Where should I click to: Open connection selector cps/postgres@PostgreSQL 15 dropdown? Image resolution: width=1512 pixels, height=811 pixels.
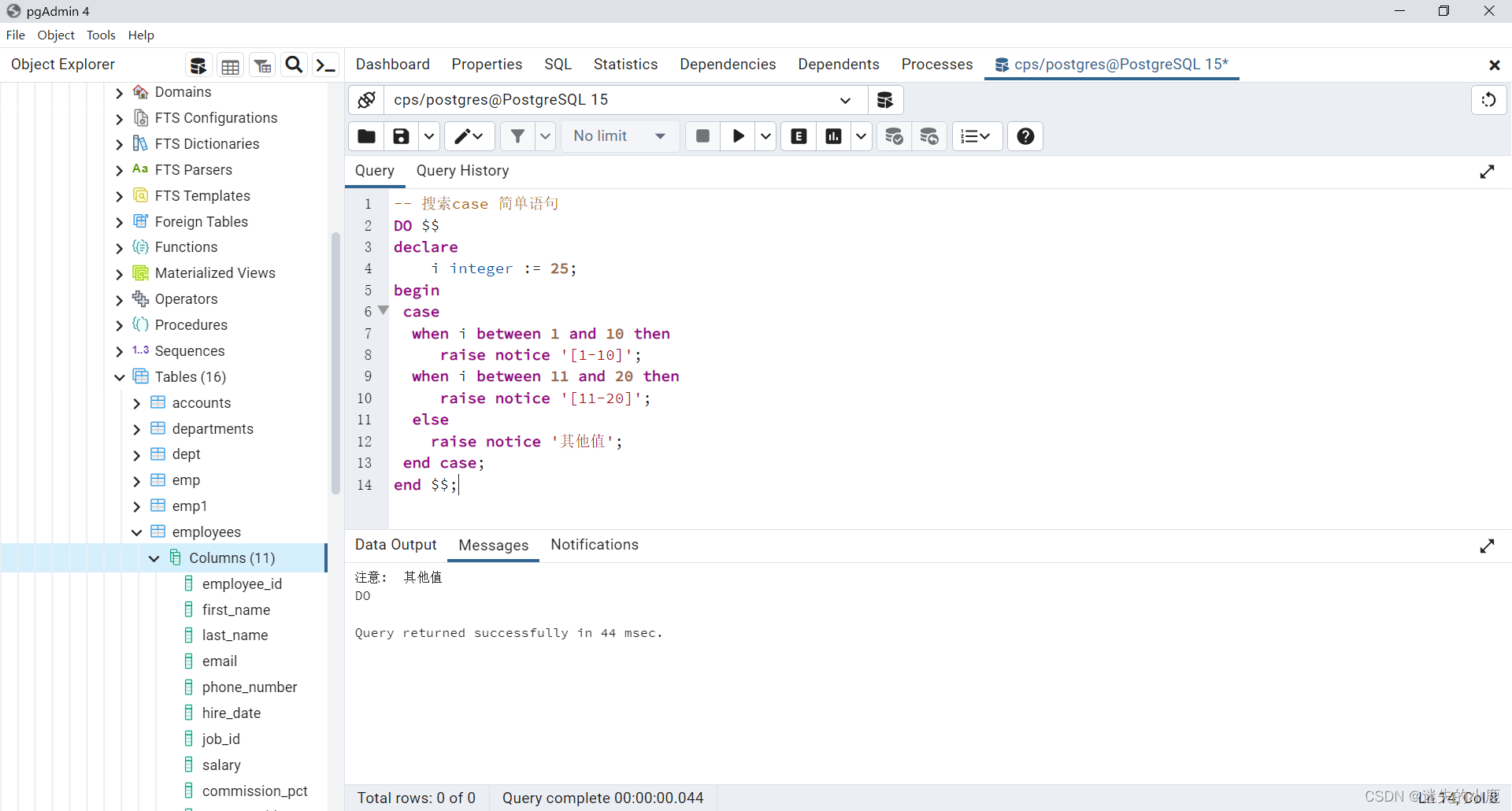[626, 100]
